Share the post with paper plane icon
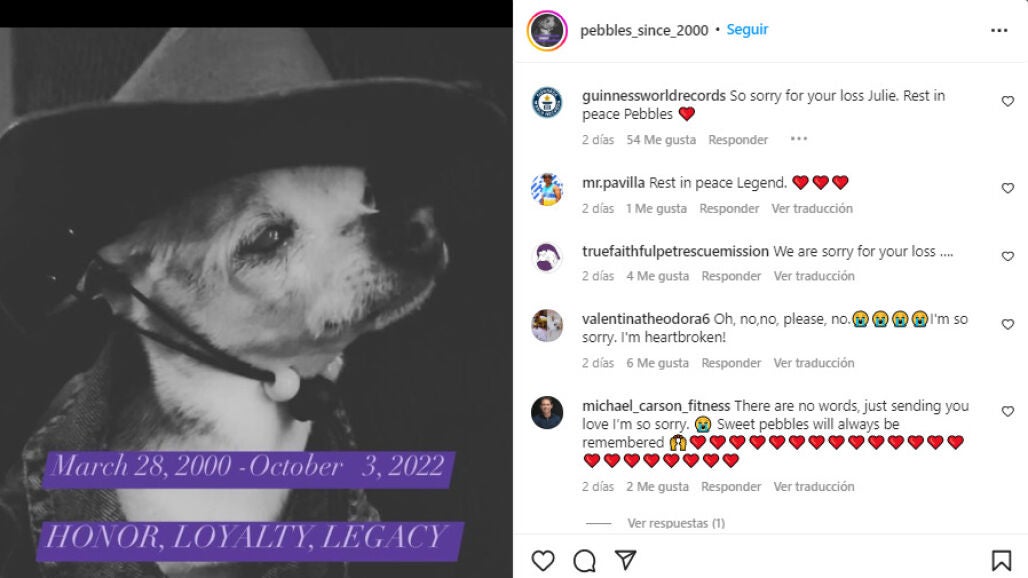 [x=625, y=560]
